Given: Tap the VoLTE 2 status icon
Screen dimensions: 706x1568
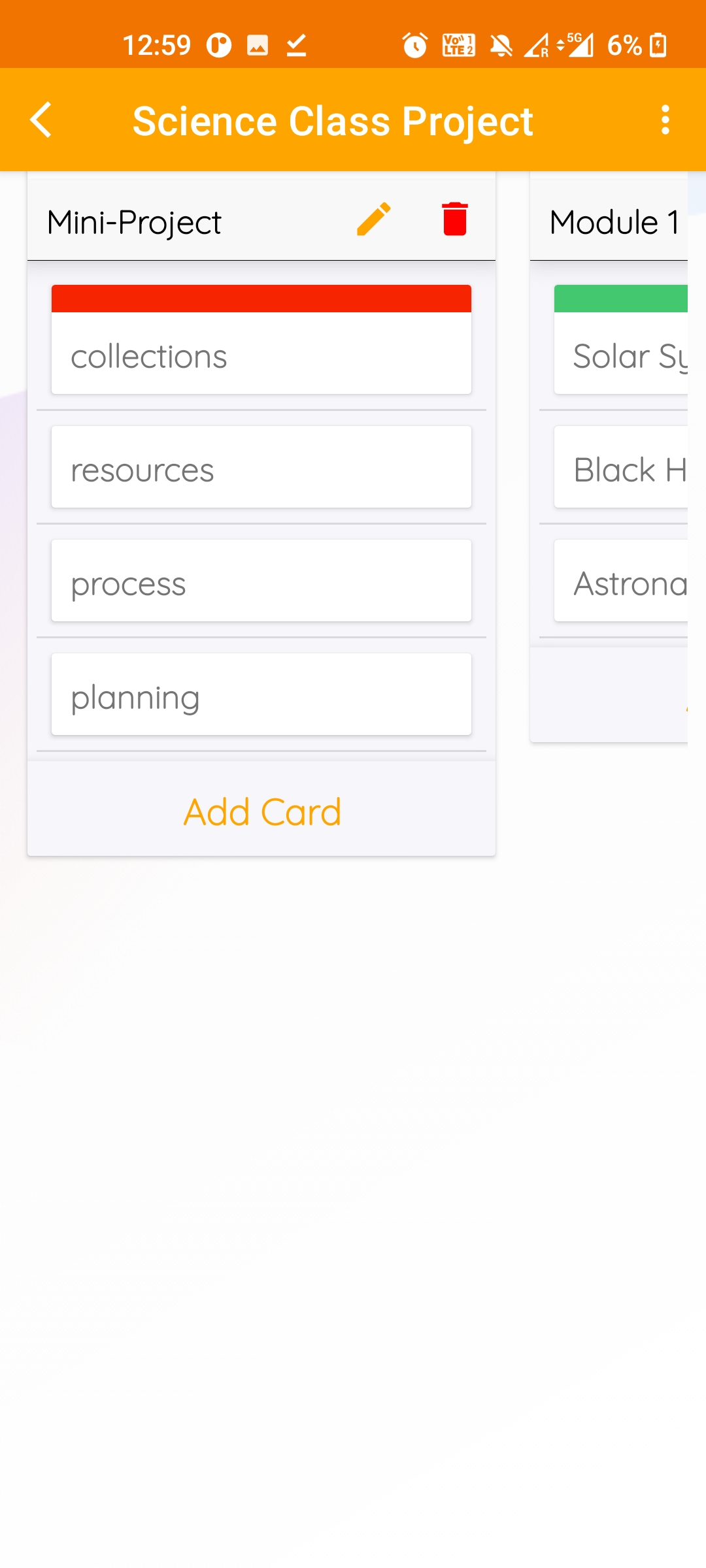Looking at the screenshot, I should click(x=459, y=45).
